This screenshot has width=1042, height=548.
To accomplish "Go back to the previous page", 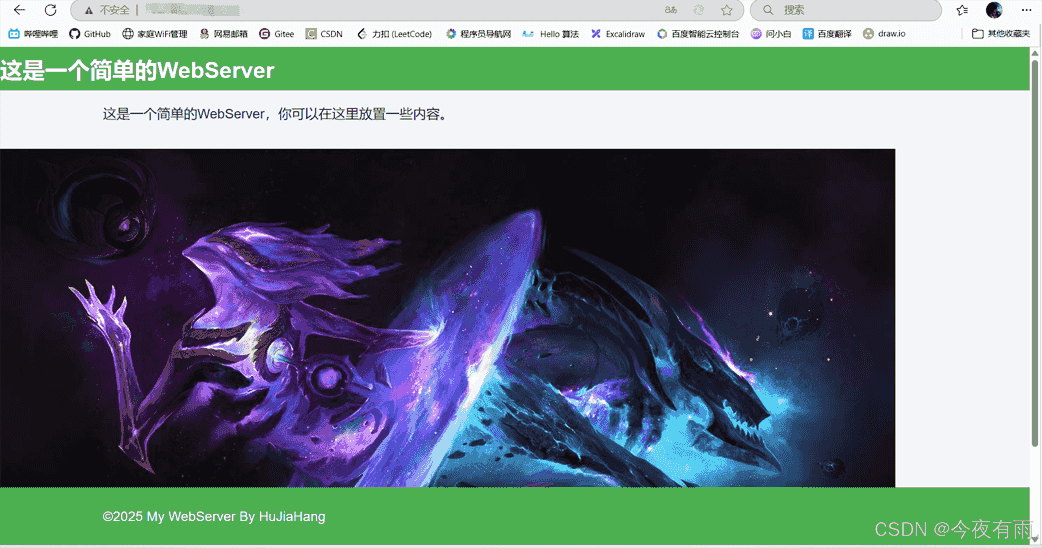I will coord(19,10).
